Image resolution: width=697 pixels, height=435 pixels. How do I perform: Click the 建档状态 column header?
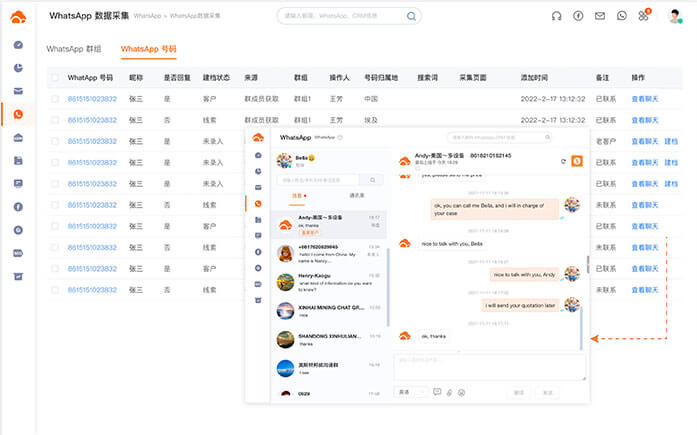(216, 78)
